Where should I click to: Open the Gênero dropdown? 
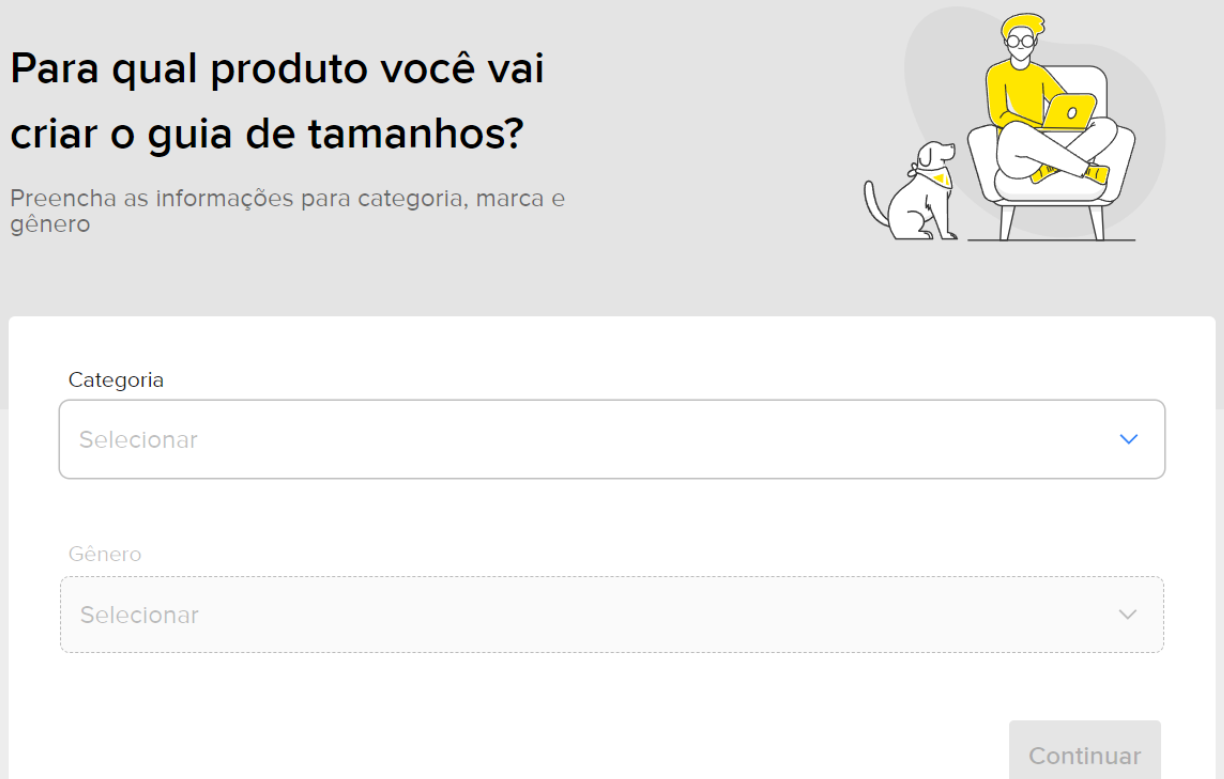tap(612, 615)
